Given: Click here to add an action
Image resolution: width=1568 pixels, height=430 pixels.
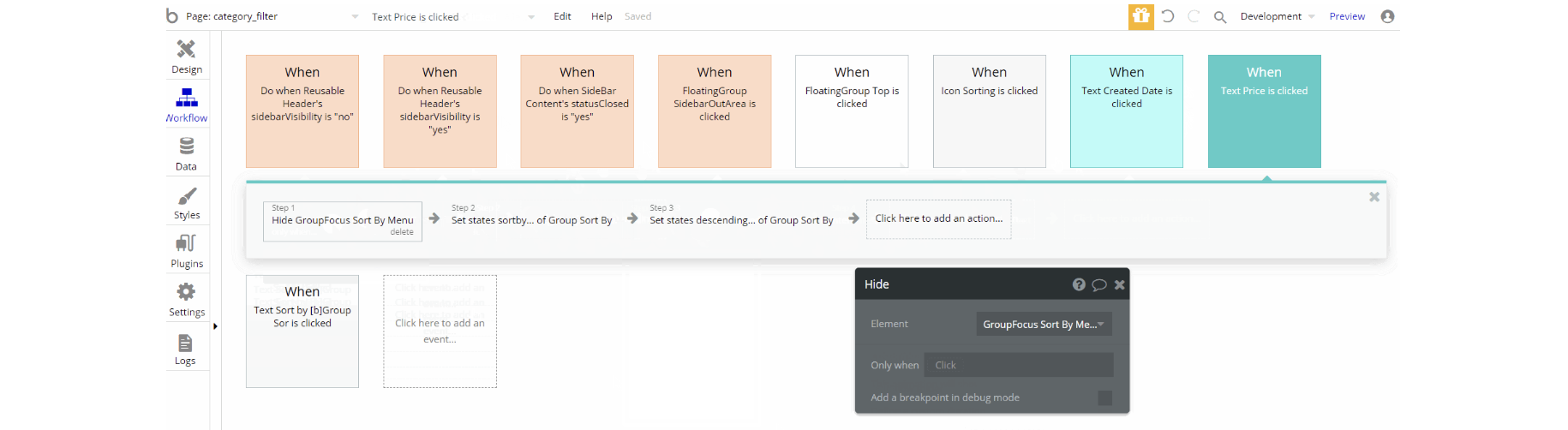Looking at the screenshot, I should [x=938, y=218].
